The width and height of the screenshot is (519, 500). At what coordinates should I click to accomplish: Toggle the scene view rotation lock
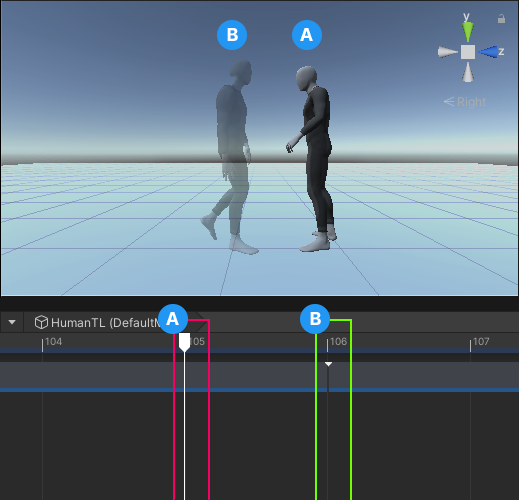501,19
